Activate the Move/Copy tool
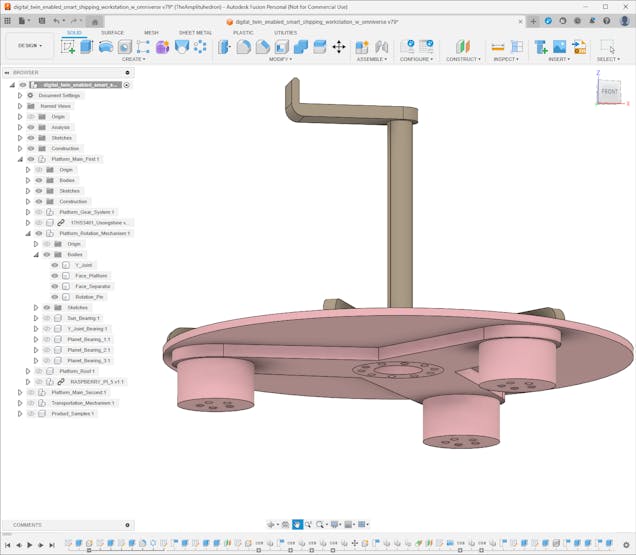Screen dimensions: 636x555 point(338,47)
